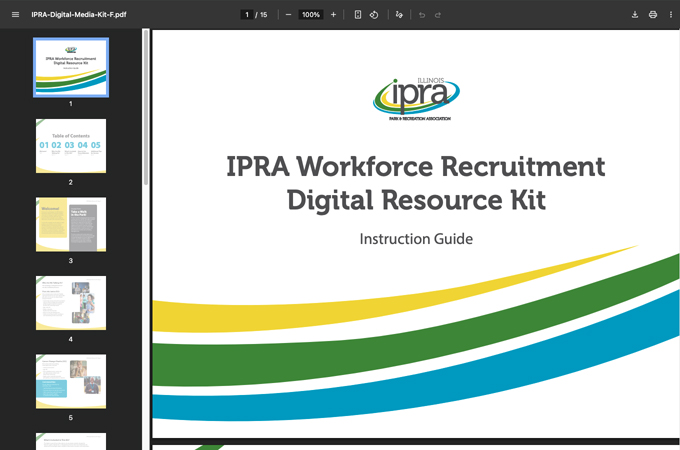Click the title IPRA Workforce Recruitment
The width and height of the screenshot is (680, 450).
415,166
